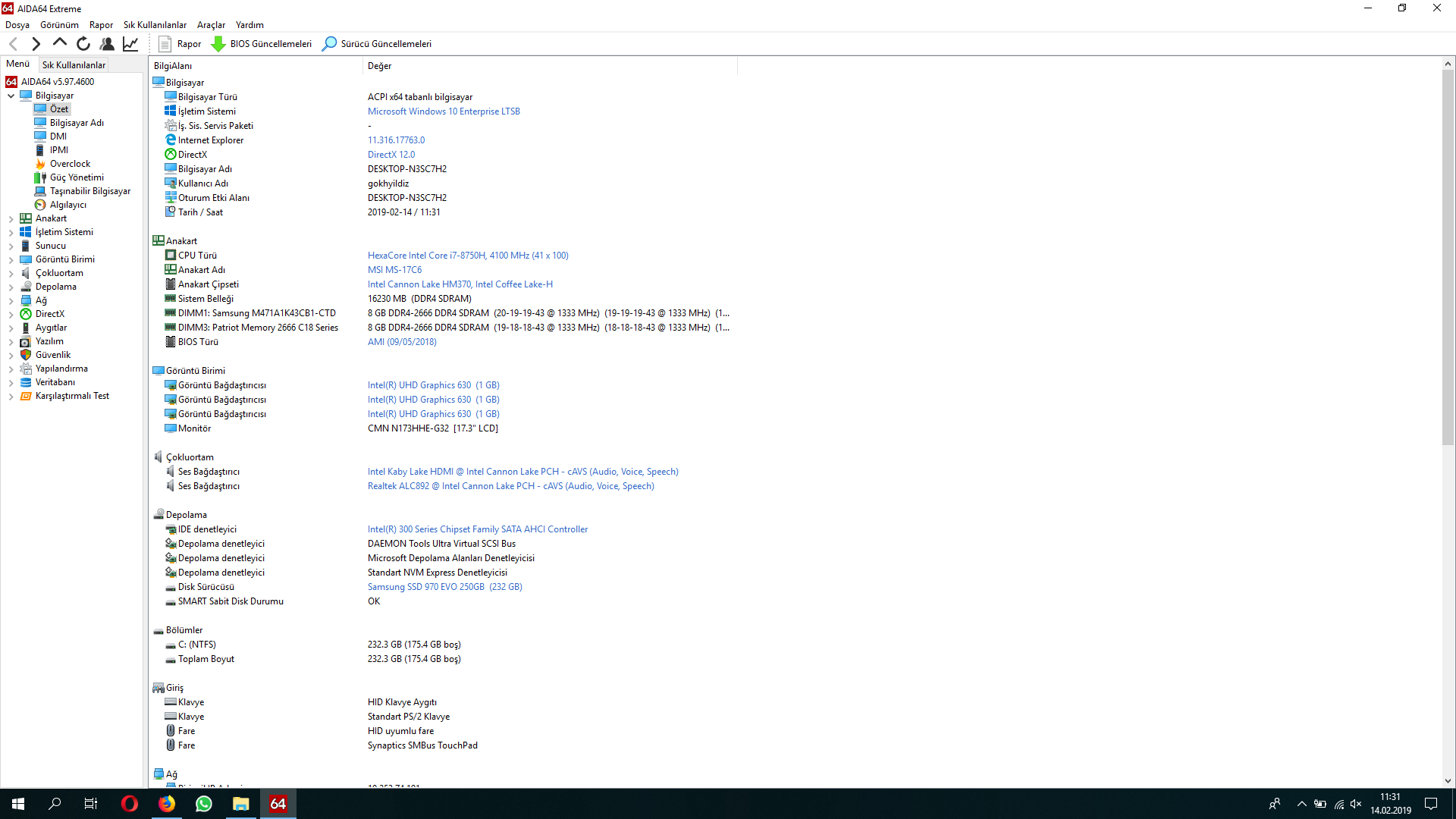Go up one level with the up arrow

click(x=59, y=44)
